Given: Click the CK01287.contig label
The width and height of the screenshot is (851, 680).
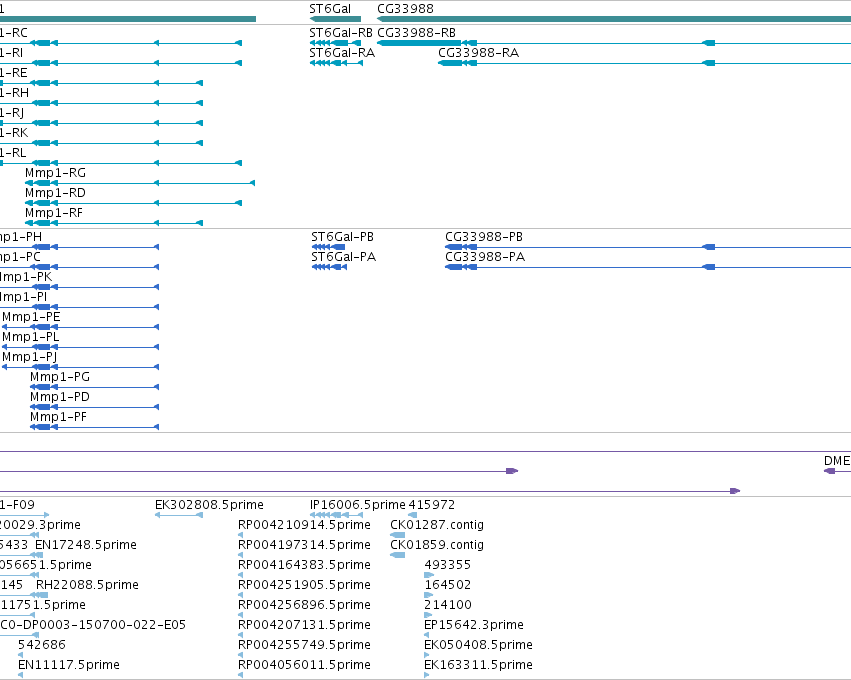Looking at the screenshot, I should click(x=437, y=525).
